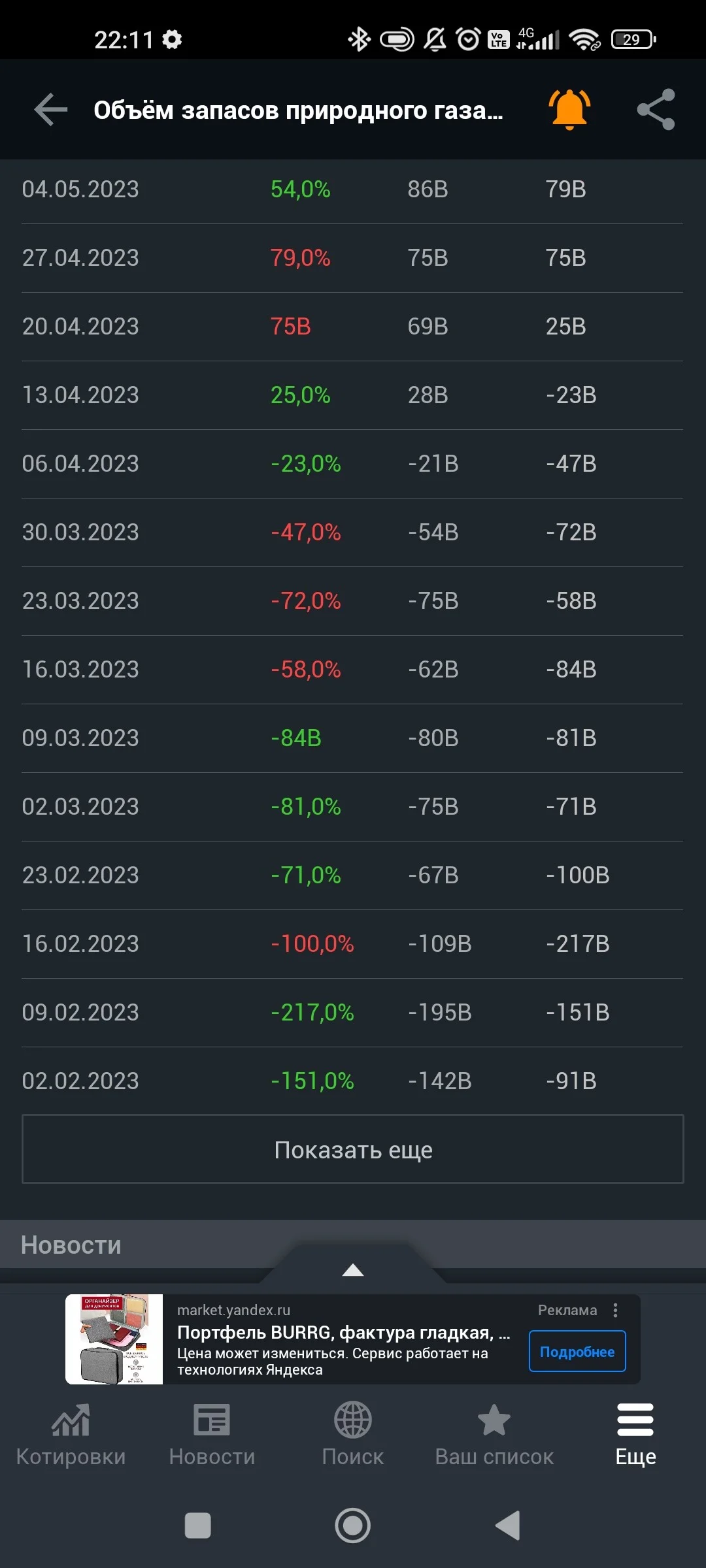Open the Новости section header
Screen dimensions: 706x1568
click(x=71, y=1245)
